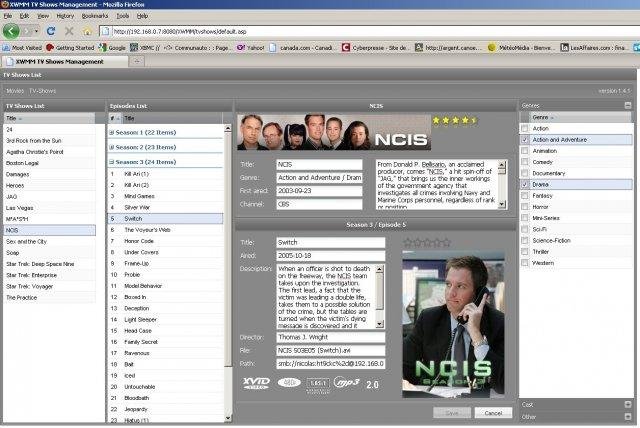The height and width of the screenshot is (428, 640).
Task: Open the History menu
Action: point(65,16)
